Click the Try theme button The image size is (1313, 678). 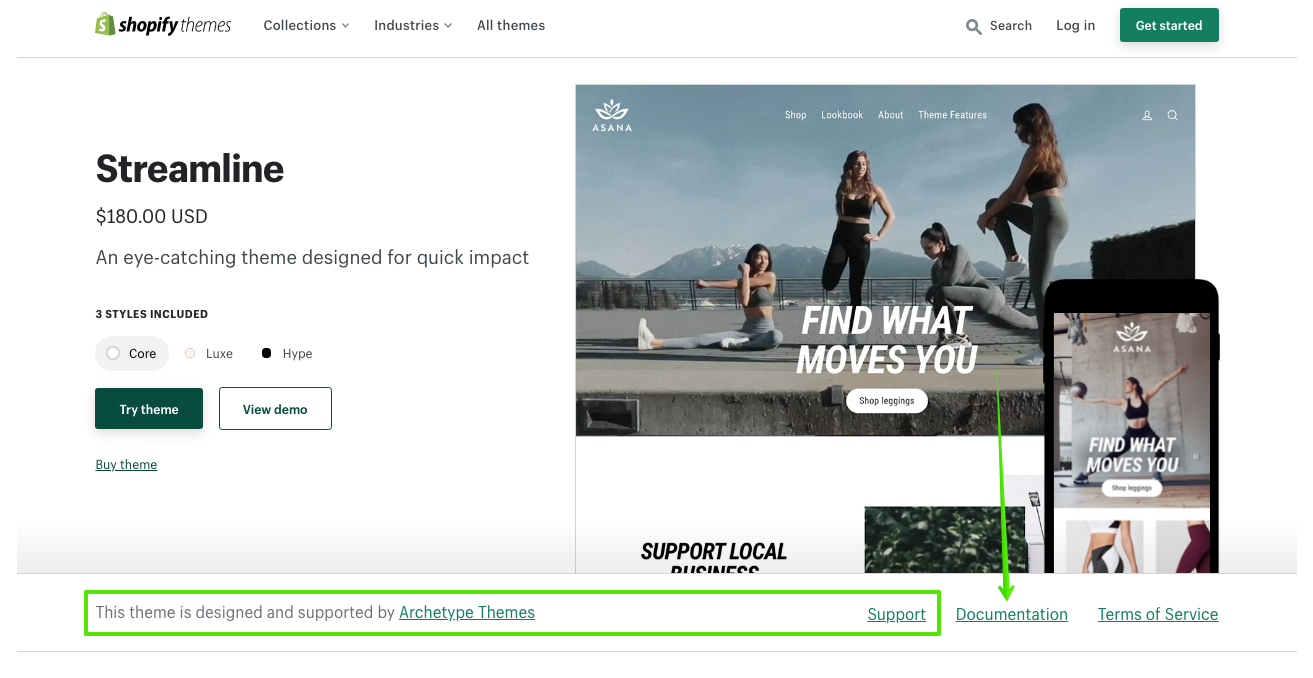point(149,409)
